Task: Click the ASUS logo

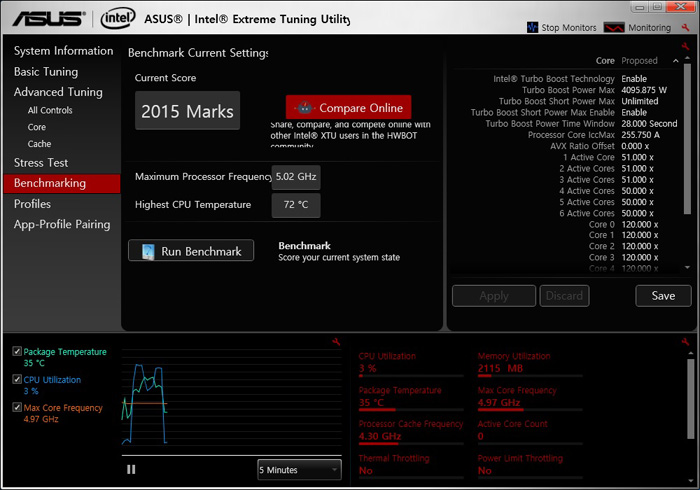Action: pyautogui.click(x=49, y=18)
